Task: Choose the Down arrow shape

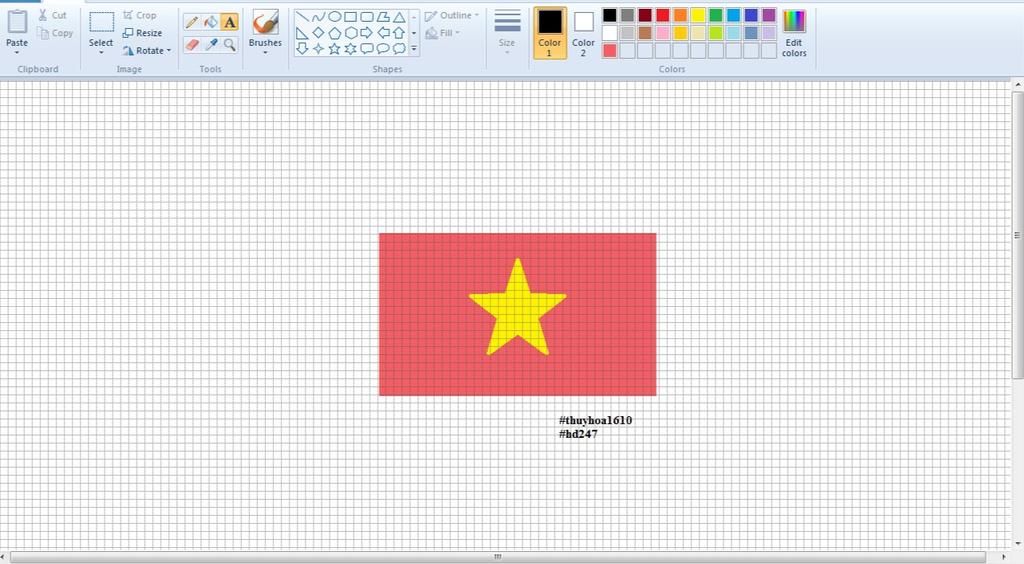Action: [302, 48]
